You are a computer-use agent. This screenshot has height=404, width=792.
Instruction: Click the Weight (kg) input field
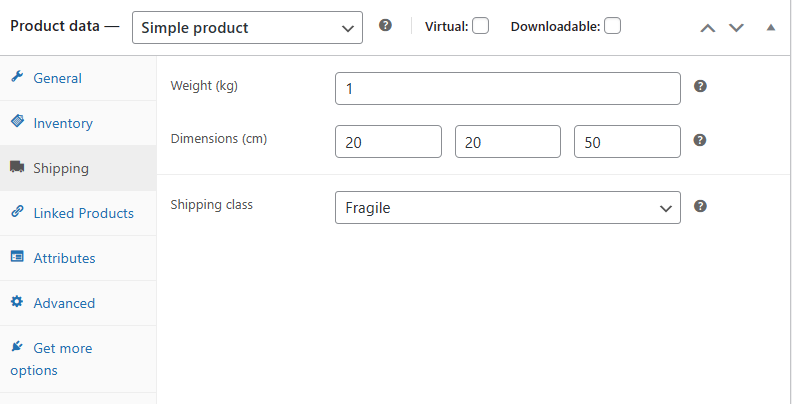[x=508, y=88]
